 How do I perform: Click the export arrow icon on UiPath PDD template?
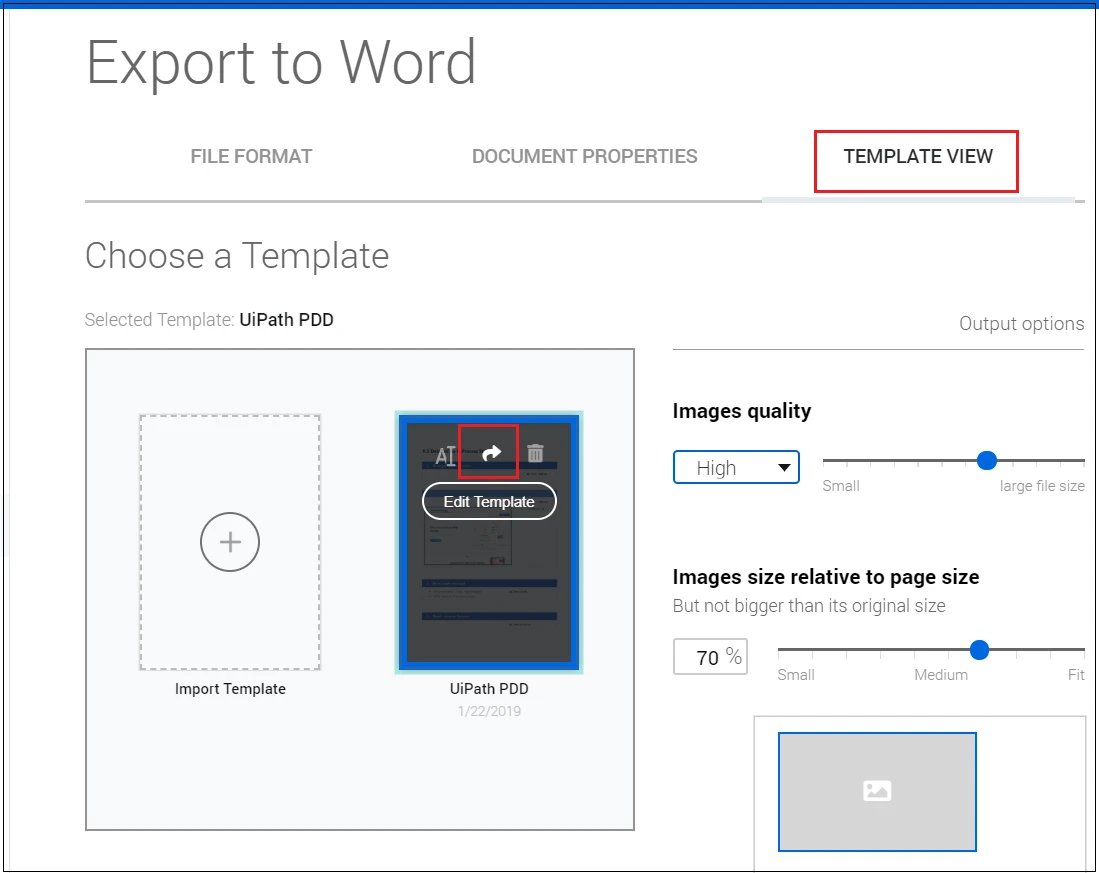[x=491, y=453]
